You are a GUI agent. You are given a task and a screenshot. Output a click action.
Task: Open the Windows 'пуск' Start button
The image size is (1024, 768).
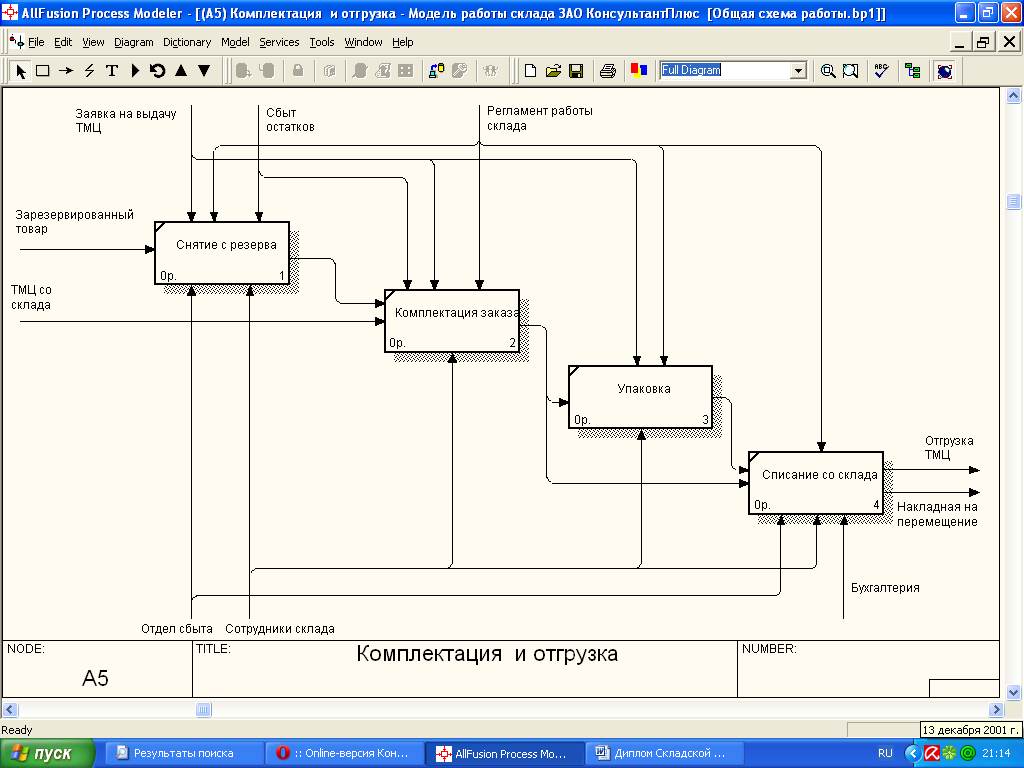[x=47, y=754]
